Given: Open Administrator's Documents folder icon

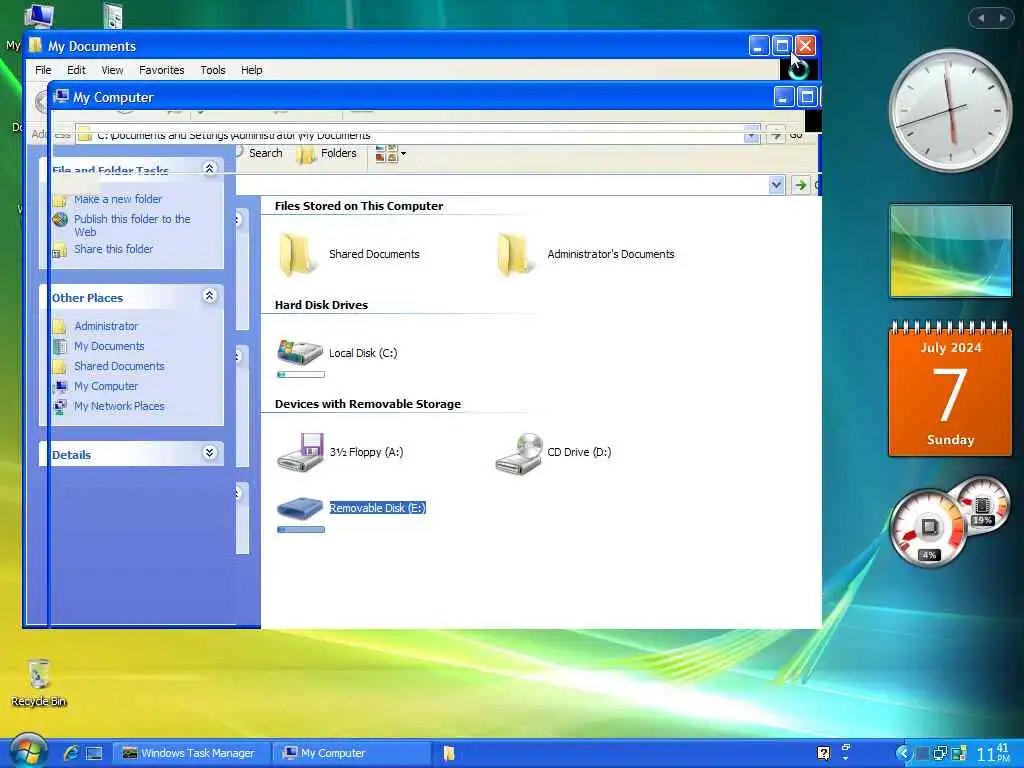Looking at the screenshot, I should click(x=515, y=254).
